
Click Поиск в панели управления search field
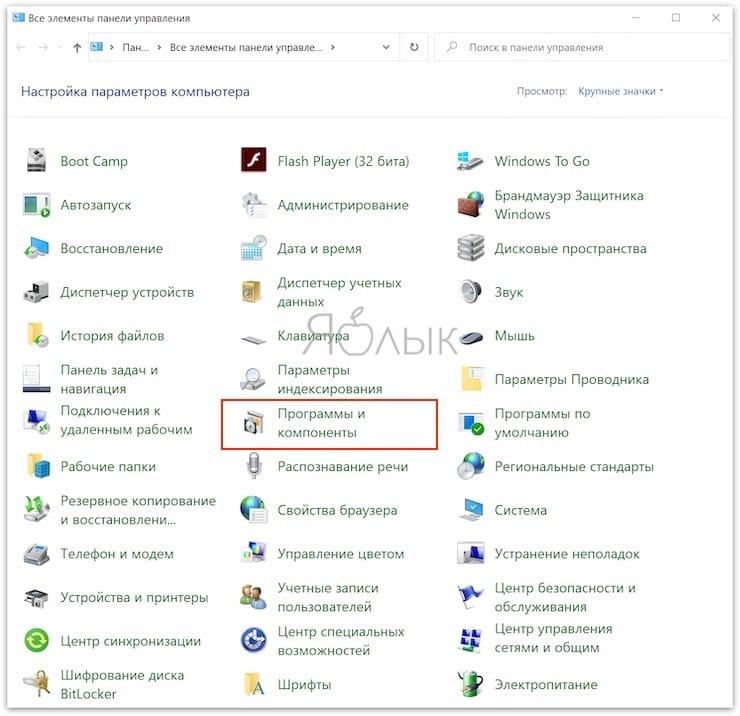[x=582, y=47]
